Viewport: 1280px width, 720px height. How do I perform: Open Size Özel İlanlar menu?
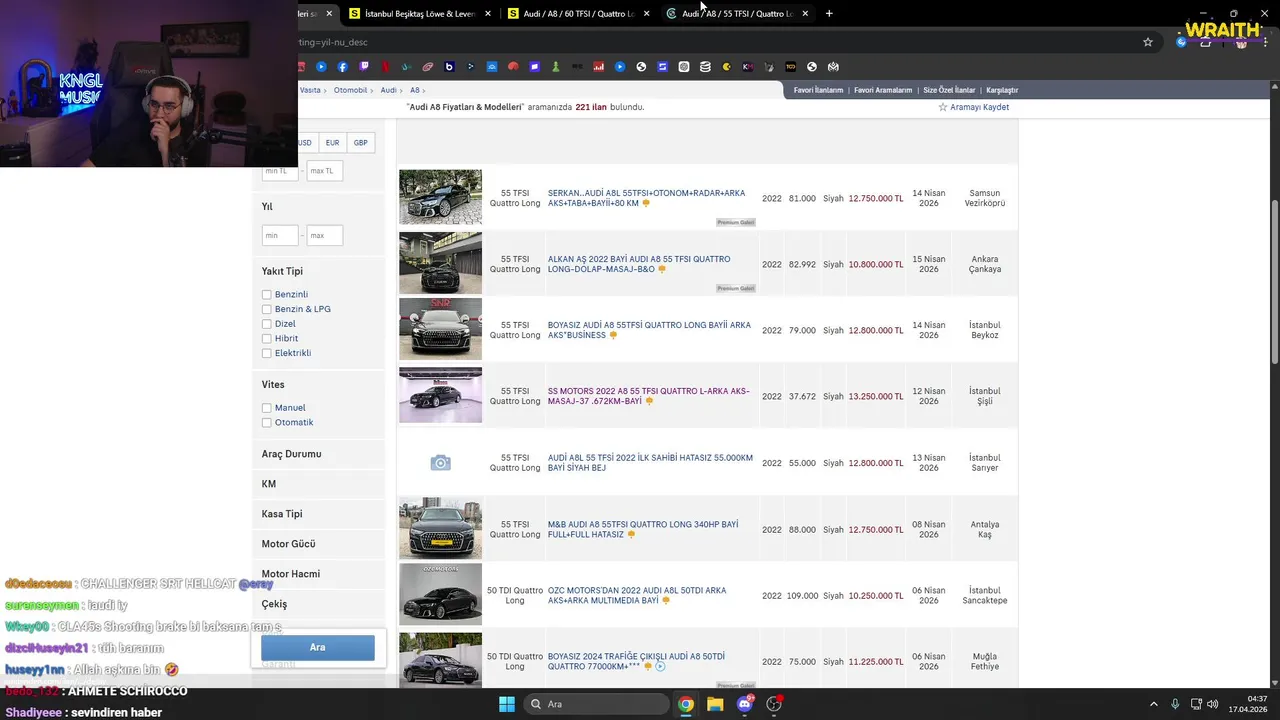coord(949,90)
